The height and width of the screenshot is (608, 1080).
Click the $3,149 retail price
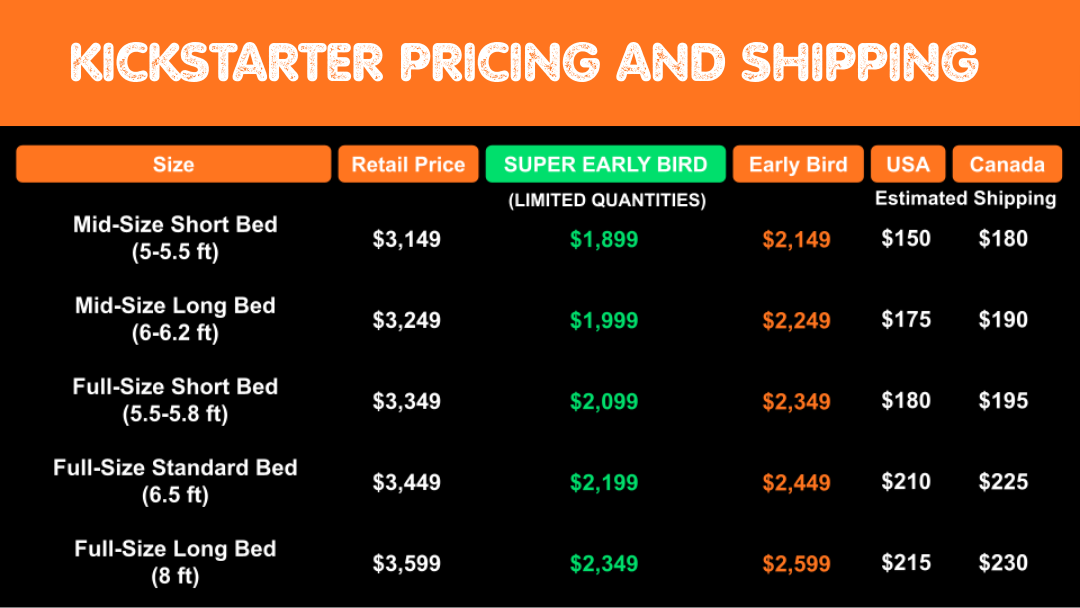point(406,239)
